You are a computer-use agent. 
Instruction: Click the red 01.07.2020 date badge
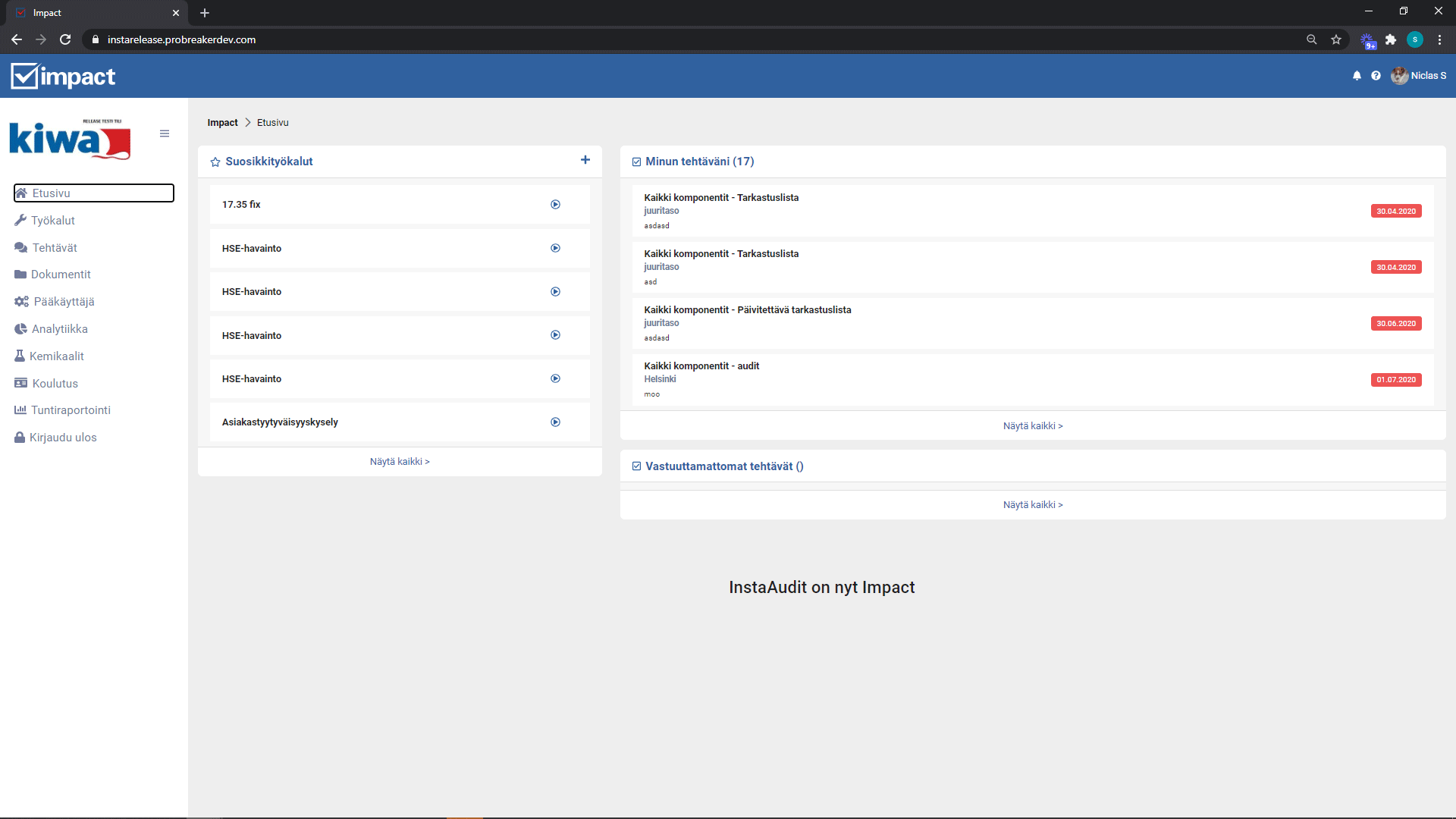click(1395, 380)
